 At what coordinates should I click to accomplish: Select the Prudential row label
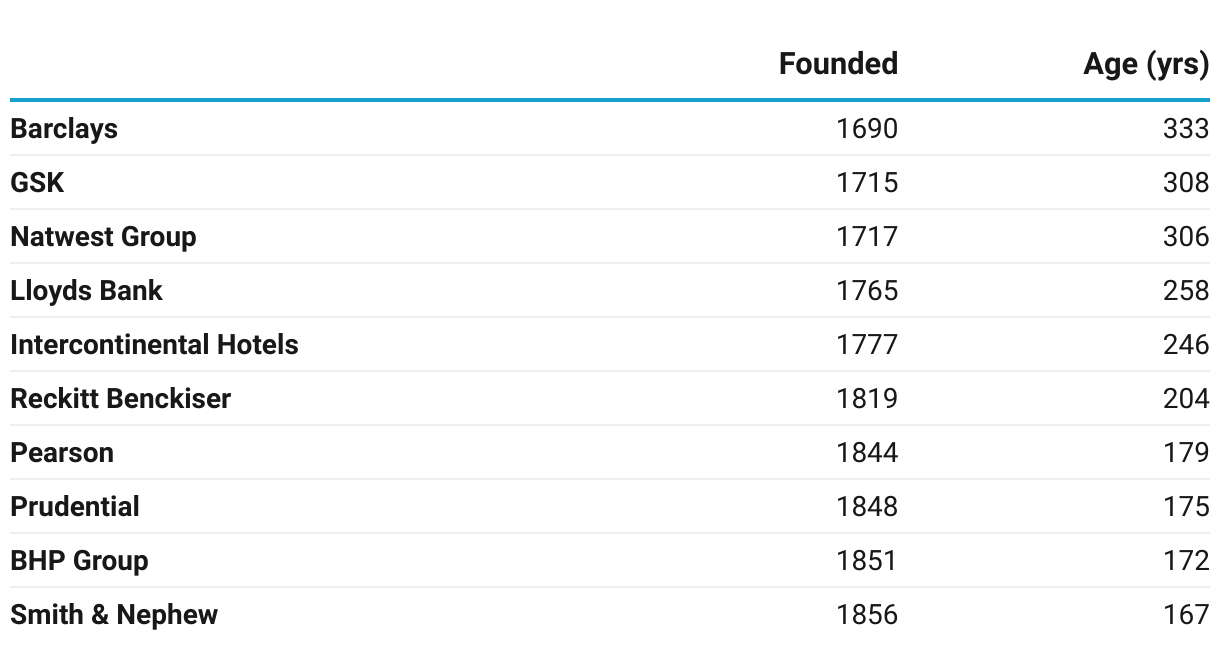pyautogui.click(x=75, y=507)
